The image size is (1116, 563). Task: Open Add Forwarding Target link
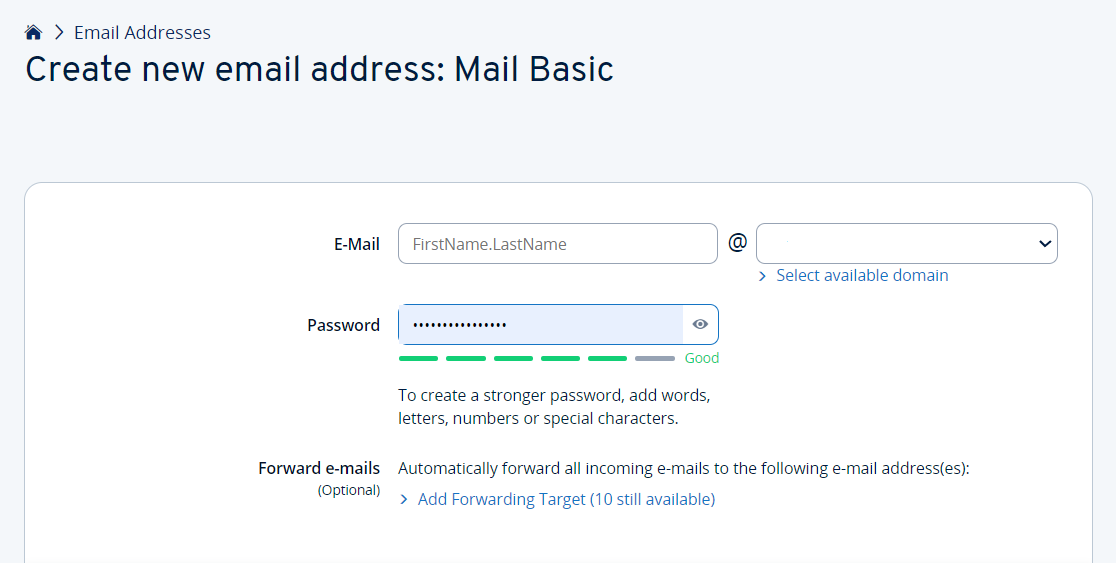[x=566, y=499]
